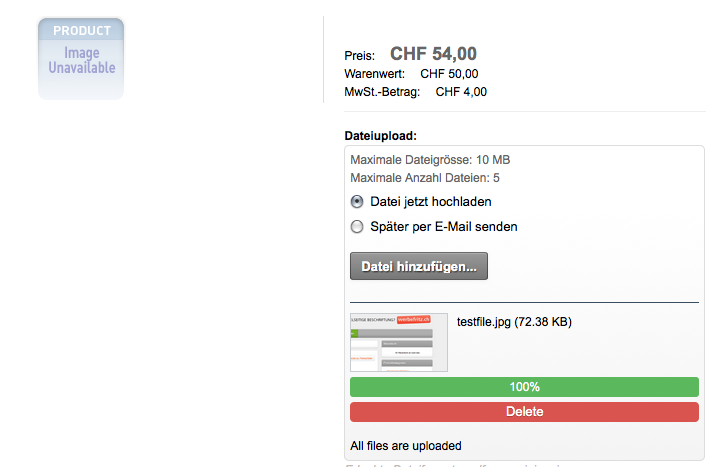The image size is (713, 467).
Task: Click the MwSt.-Betrag amount CHF 4,00
Action: (x=461, y=92)
